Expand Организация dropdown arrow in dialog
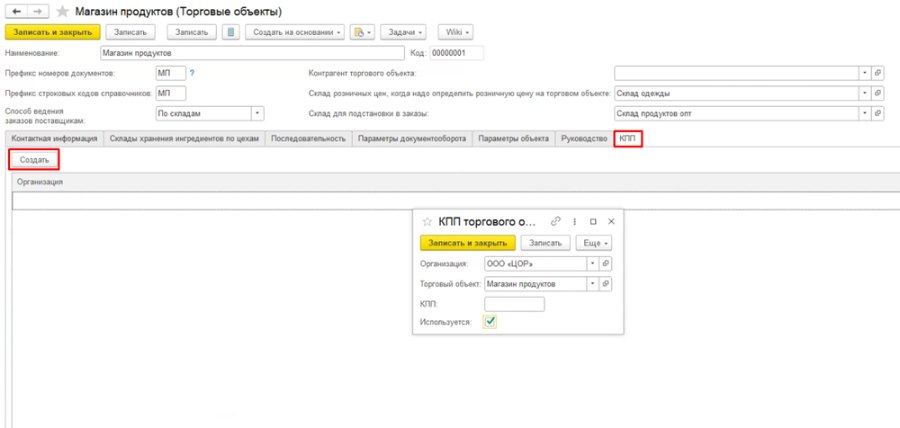Image resolution: width=900 pixels, height=428 pixels. (x=593, y=264)
